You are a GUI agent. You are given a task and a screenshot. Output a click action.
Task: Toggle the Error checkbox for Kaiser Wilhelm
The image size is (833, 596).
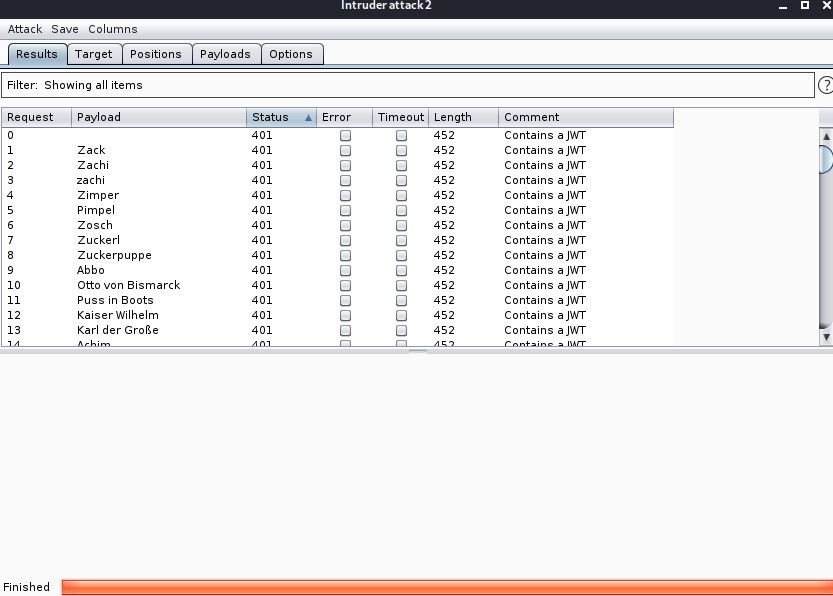(345, 315)
